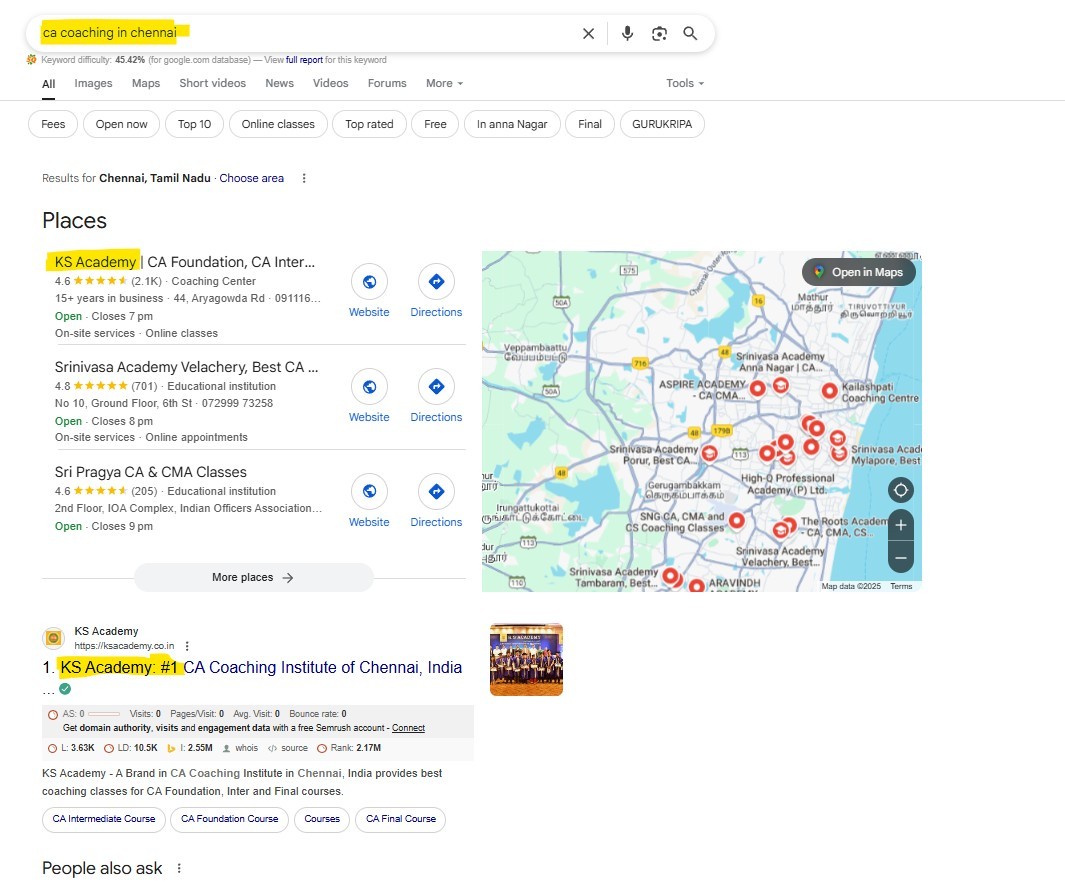Zoom in on the map with plus
The width and height of the screenshot is (1065, 885).
pos(901,525)
